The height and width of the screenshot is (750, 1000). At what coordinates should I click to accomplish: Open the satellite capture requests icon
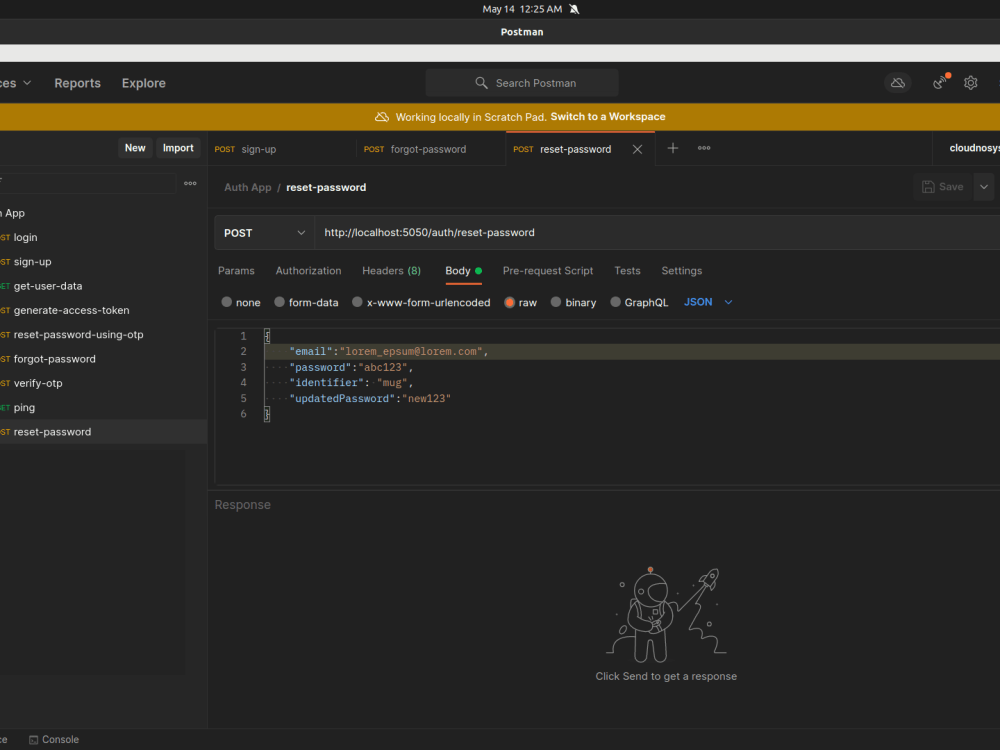point(939,83)
